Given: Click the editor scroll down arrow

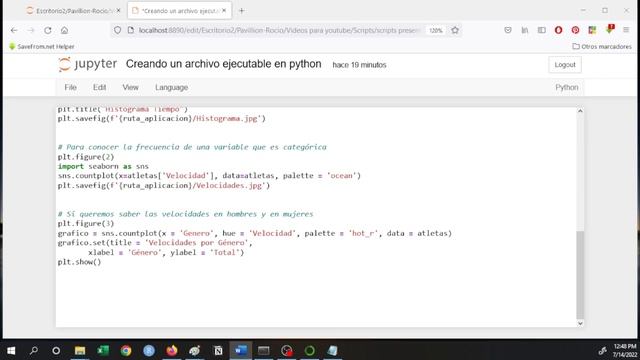Looking at the screenshot, I should pyautogui.click(x=580, y=323).
